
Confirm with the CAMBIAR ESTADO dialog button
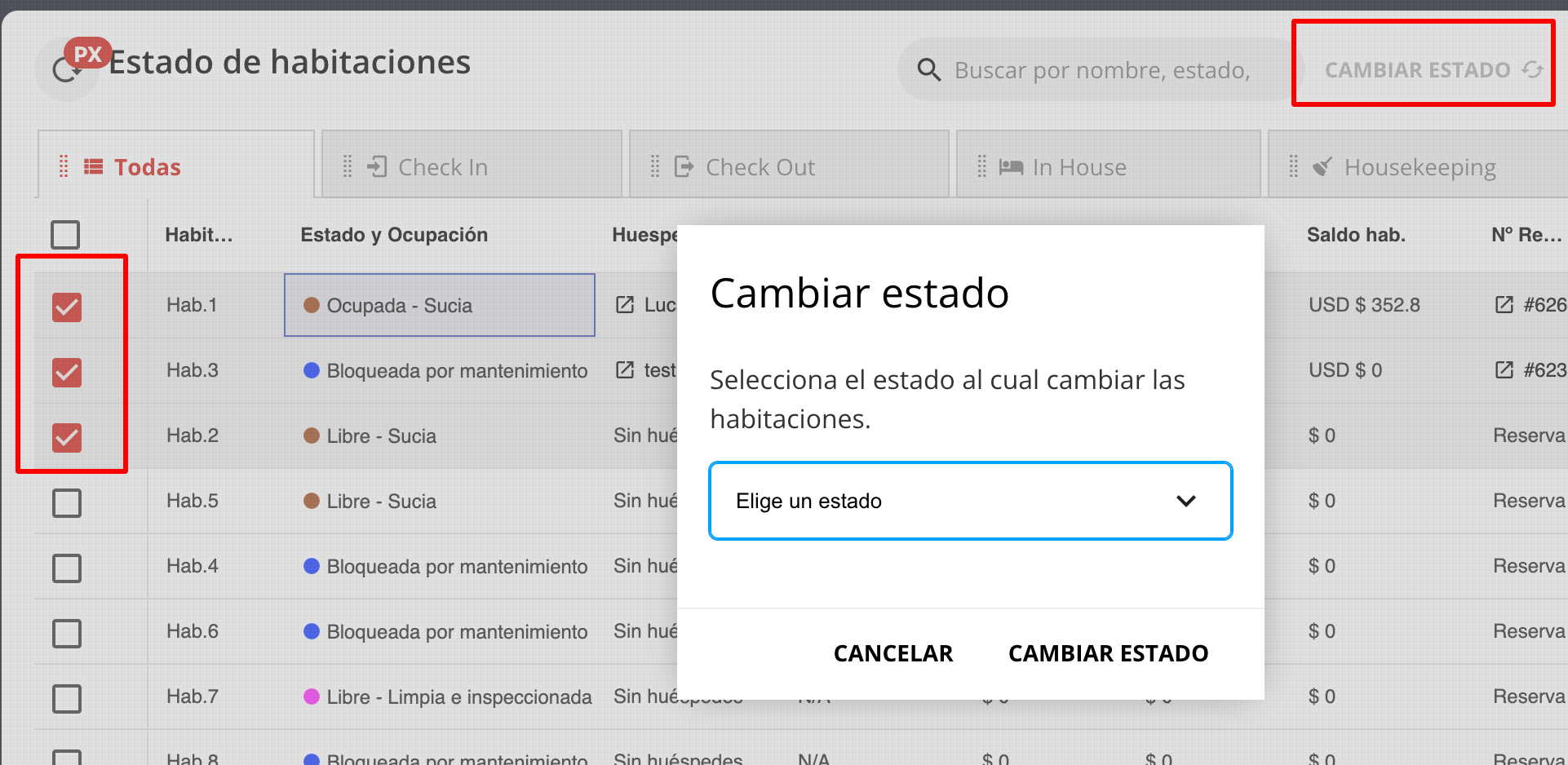1107,653
